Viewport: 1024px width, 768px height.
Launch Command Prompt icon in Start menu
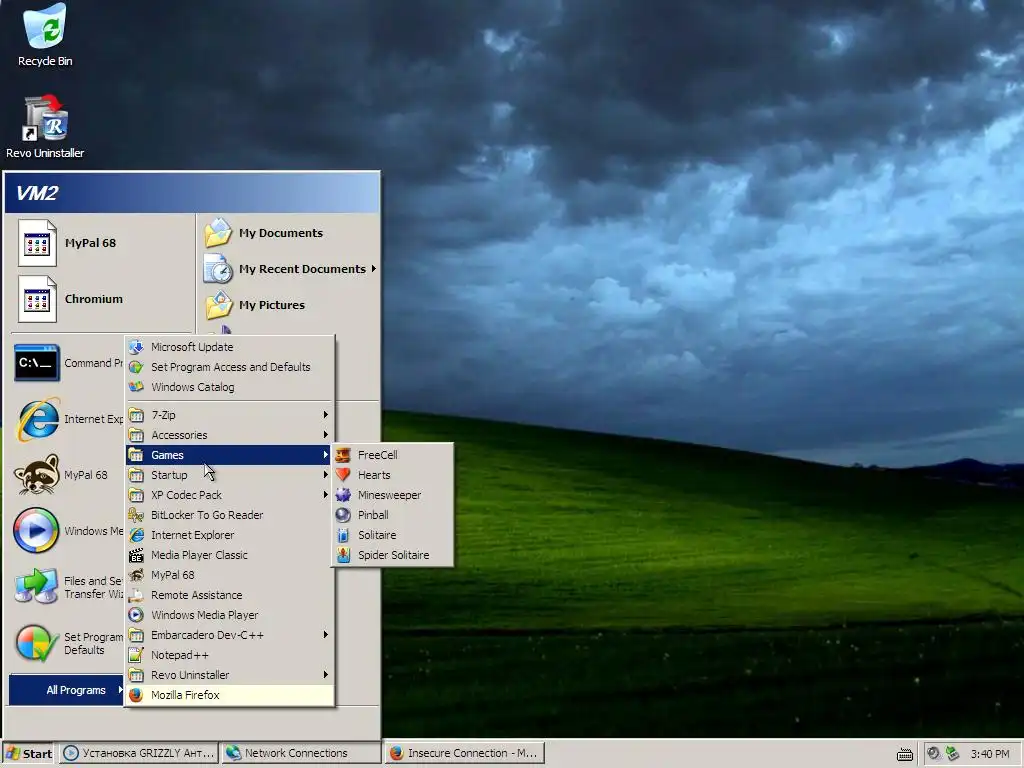point(37,363)
